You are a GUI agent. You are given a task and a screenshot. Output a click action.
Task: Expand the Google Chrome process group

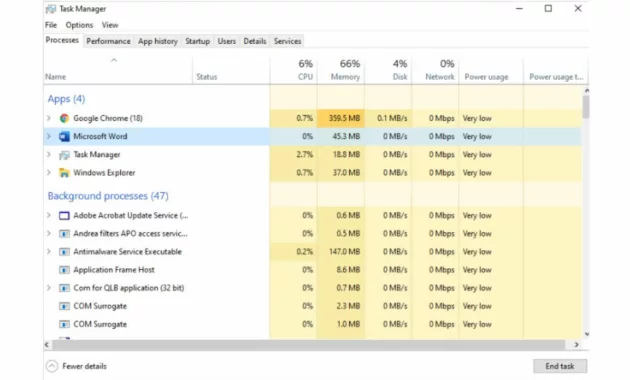49,118
